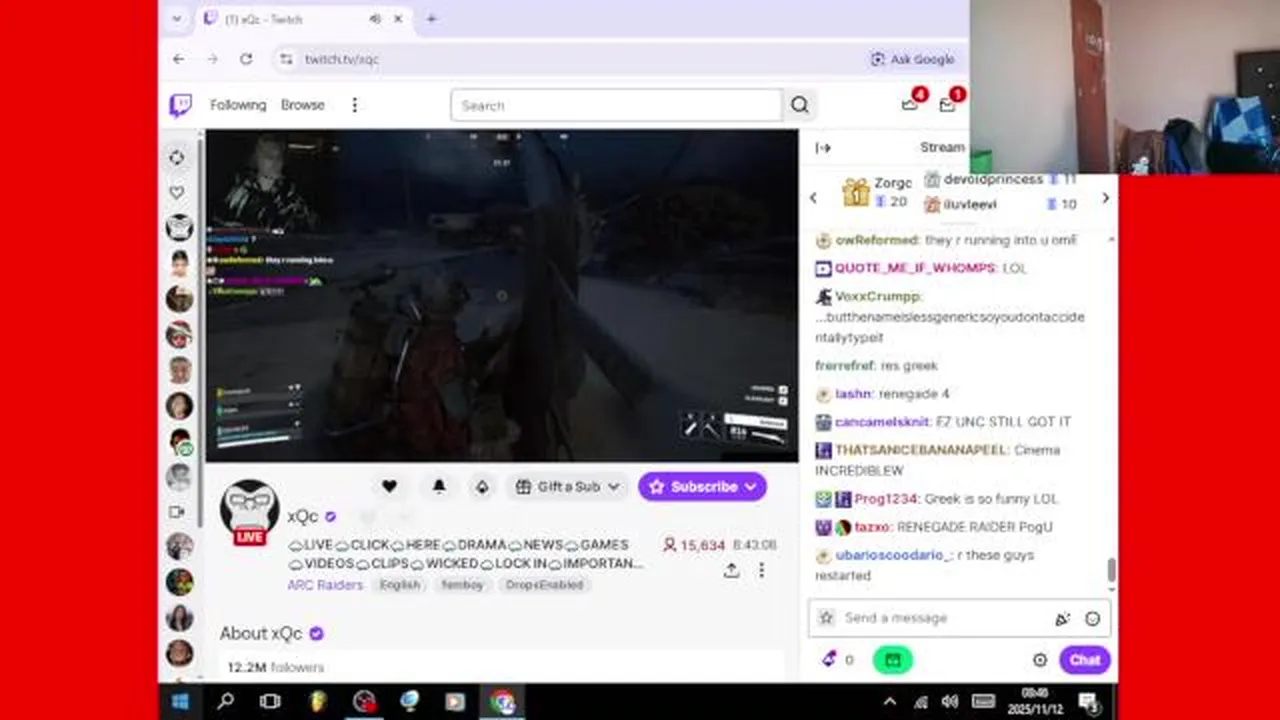Go back with the browser back arrow
This screenshot has height=720, width=1280.
pos(178,59)
